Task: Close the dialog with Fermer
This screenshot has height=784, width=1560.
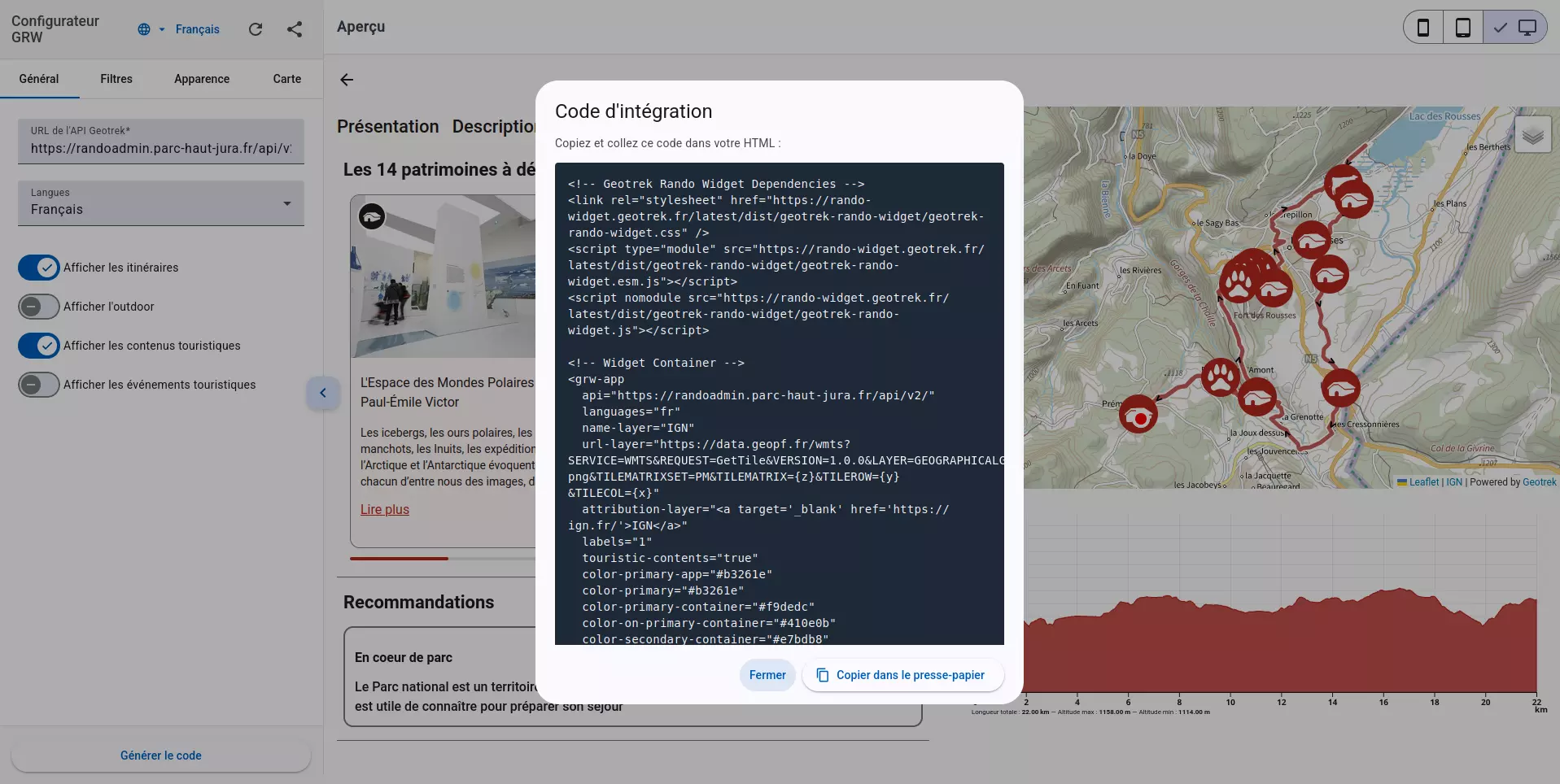Action: click(x=766, y=675)
